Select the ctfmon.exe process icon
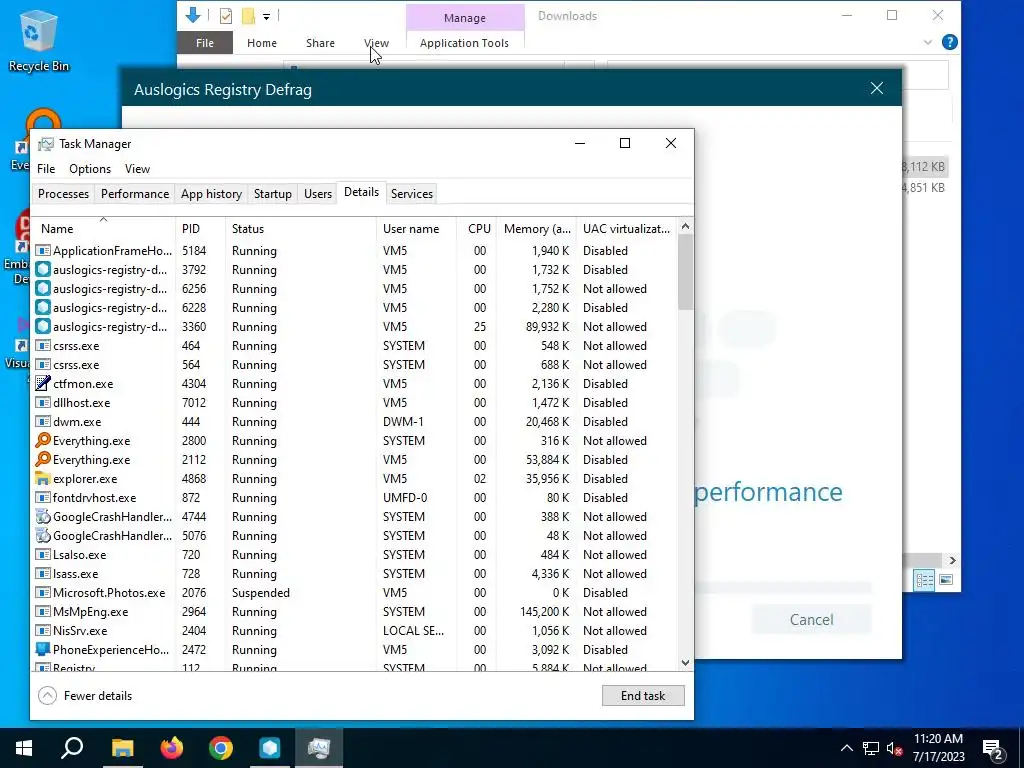The width and height of the screenshot is (1024, 768). (43, 383)
